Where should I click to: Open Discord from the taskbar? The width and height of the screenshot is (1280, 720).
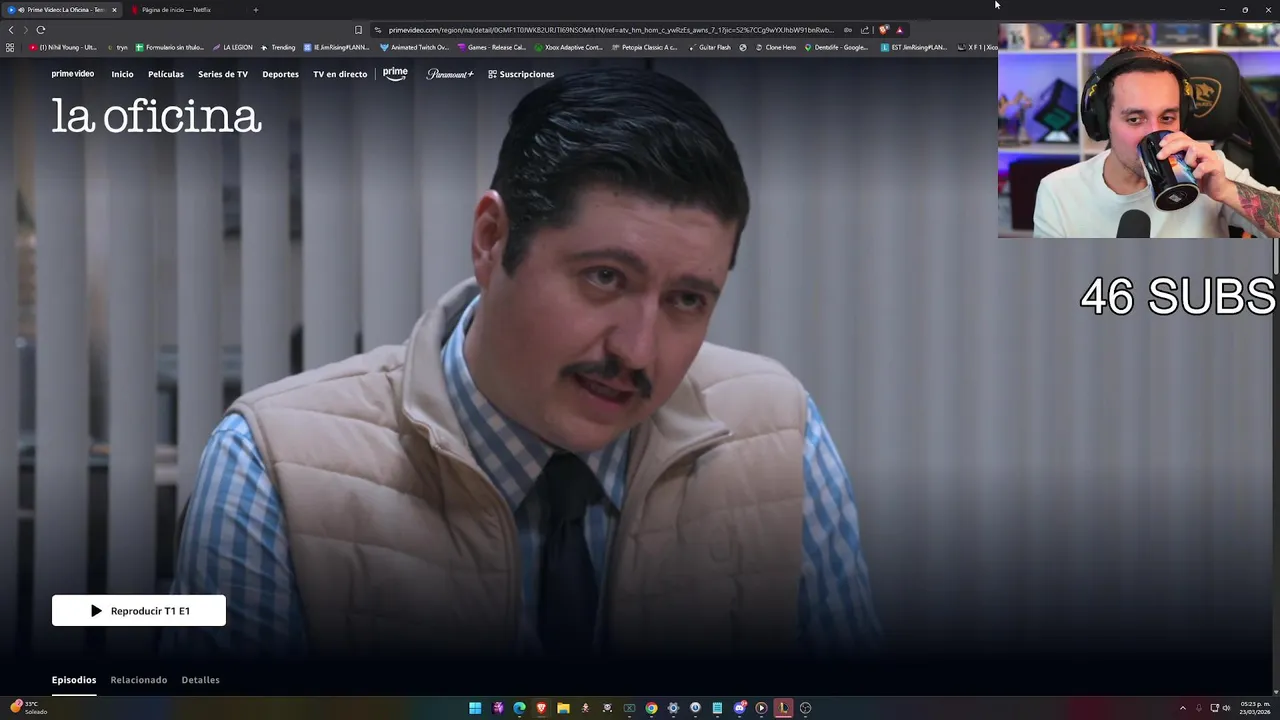[739, 708]
